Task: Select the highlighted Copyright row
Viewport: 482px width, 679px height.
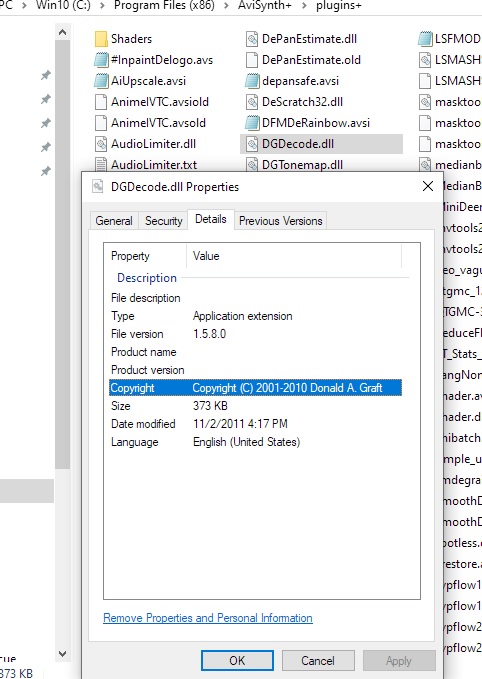Action: click(255, 388)
